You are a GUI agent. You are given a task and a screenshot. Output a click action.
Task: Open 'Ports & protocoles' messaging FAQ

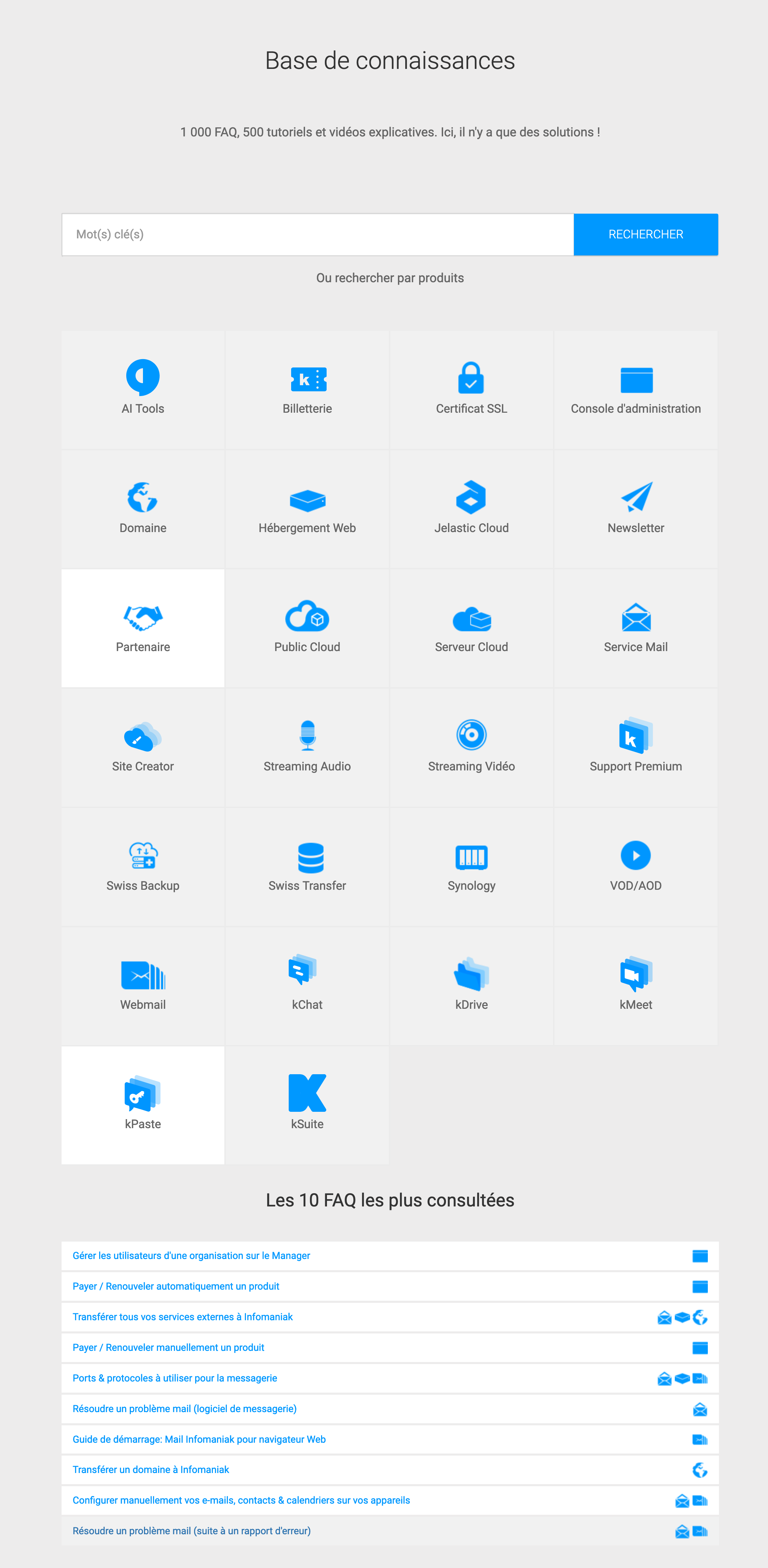[x=175, y=1378]
